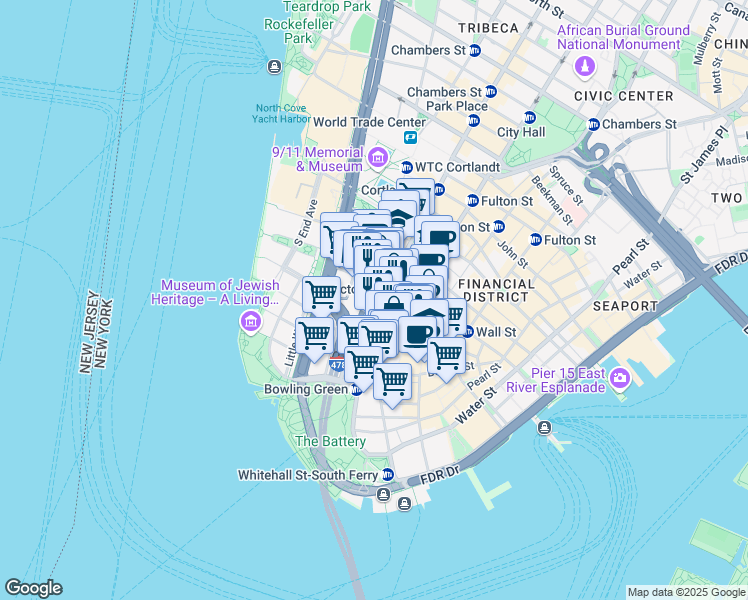Click the Mulberry St street label
This screenshot has height=600, width=748.
[x=706, y=38]
